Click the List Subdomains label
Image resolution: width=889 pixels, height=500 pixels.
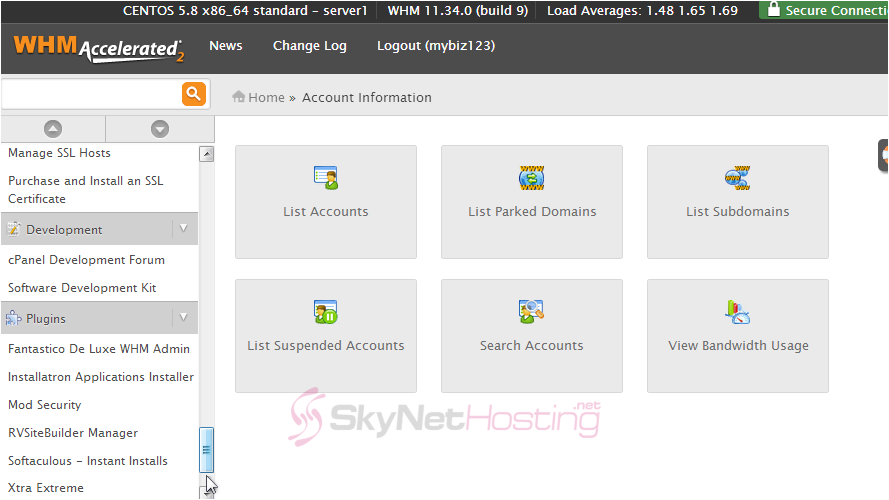coord(738,211)
